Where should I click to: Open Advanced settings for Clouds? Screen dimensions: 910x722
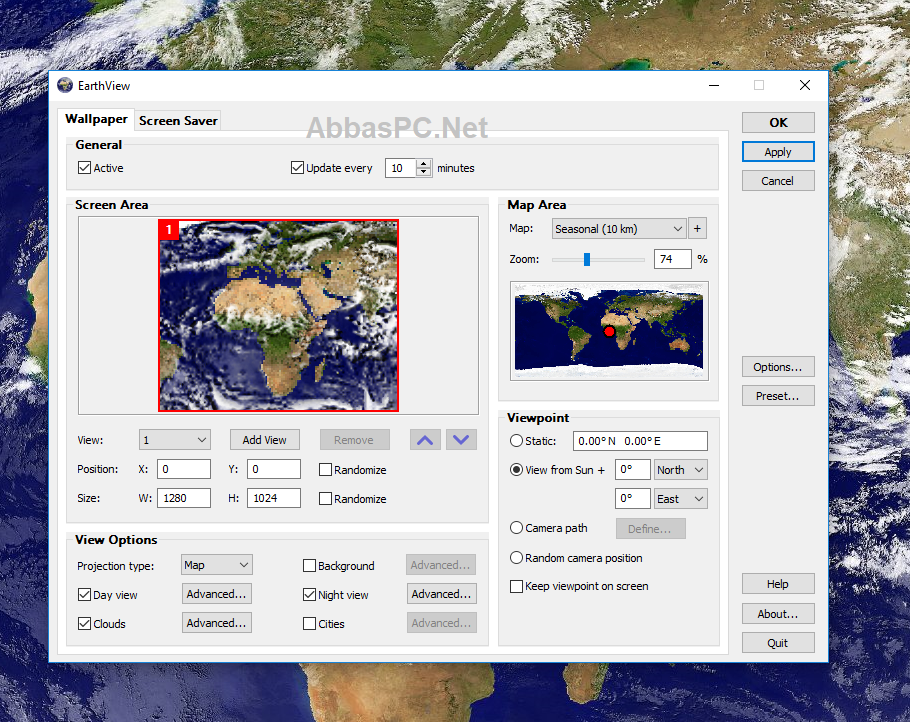(x=216, y=623)
